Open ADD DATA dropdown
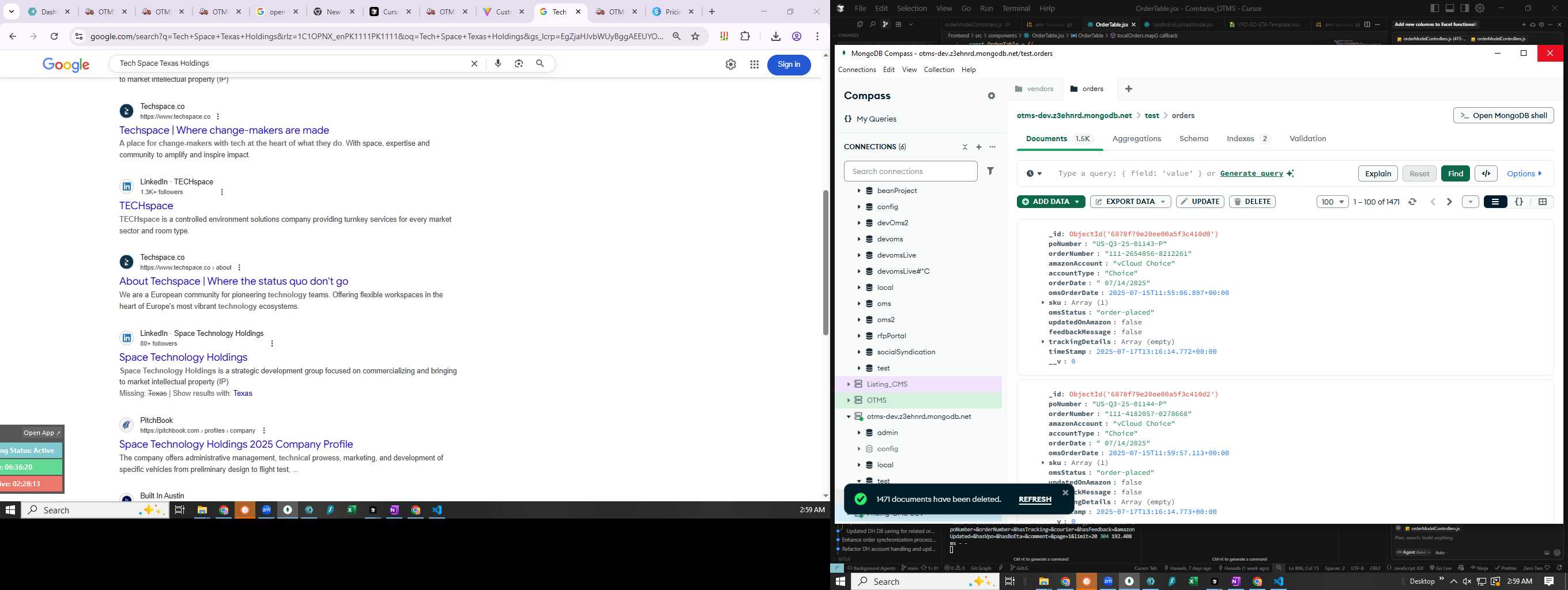 tap(1050, 202)
